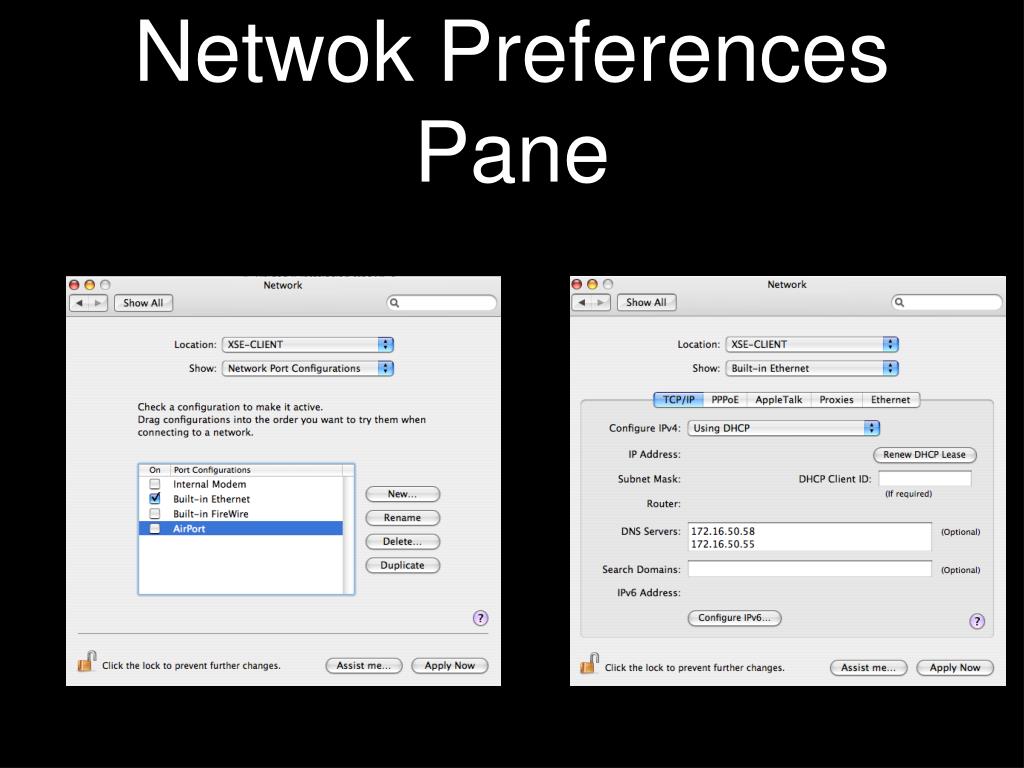Switch to the PPPoE tab
The image size is (1024, 768).
click(x=725, y=400)
